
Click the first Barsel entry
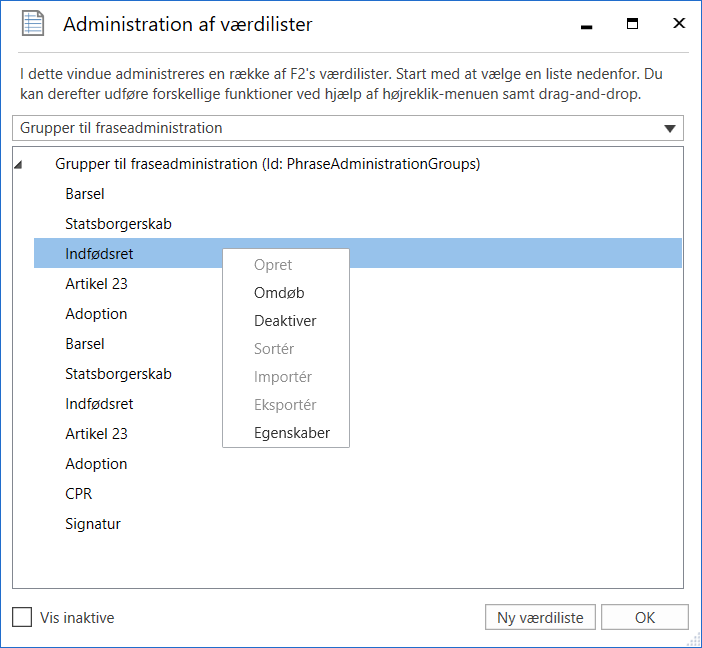pyautogui.click(x=85, y=194)
